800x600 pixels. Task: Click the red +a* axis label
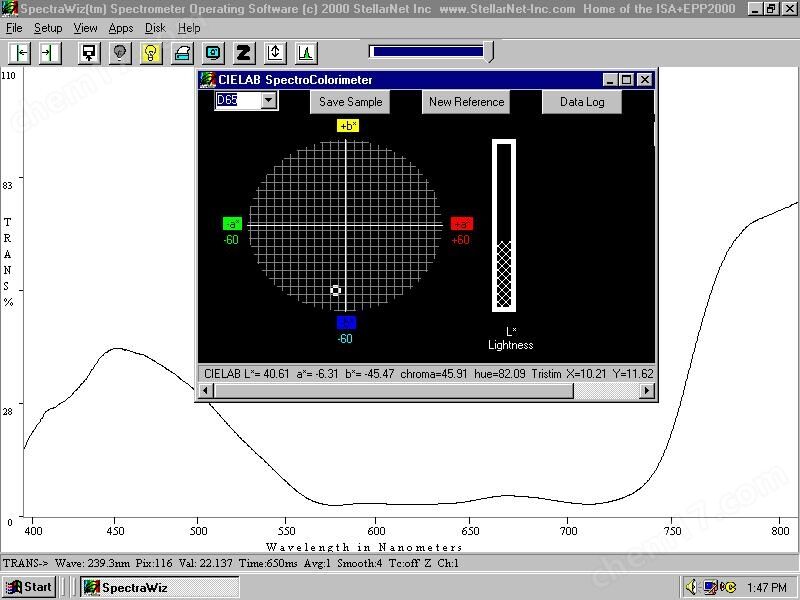462,223
